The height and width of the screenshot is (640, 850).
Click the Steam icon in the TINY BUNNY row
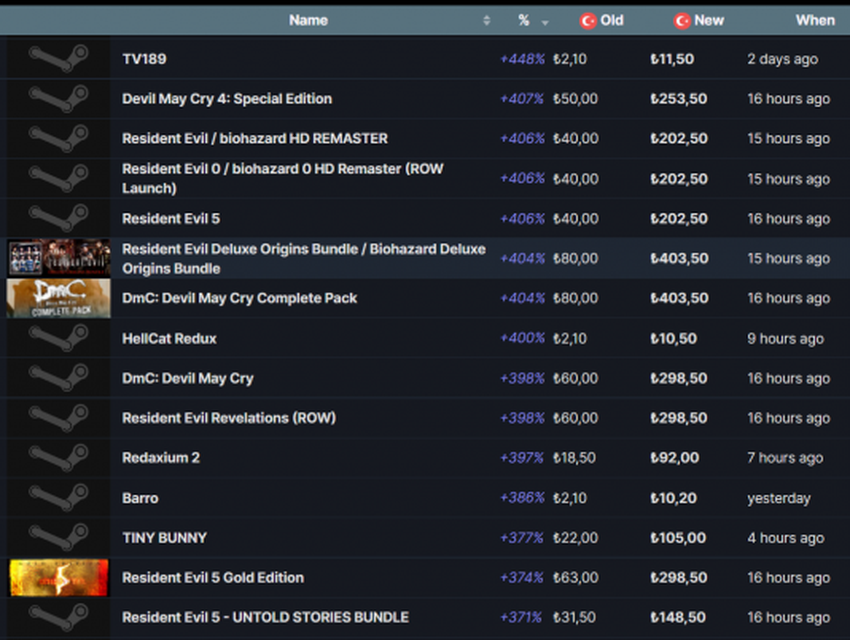coord(58,538)
